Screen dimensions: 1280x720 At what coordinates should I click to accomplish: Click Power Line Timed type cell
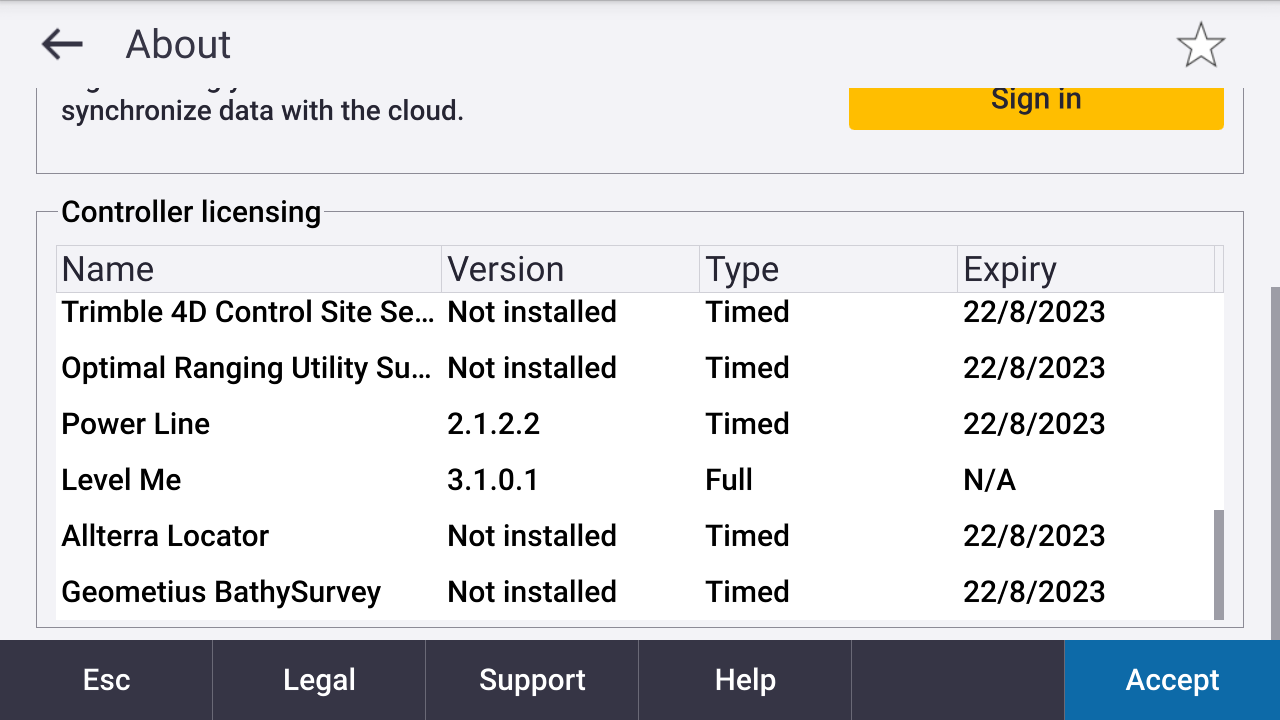[747, 424]
